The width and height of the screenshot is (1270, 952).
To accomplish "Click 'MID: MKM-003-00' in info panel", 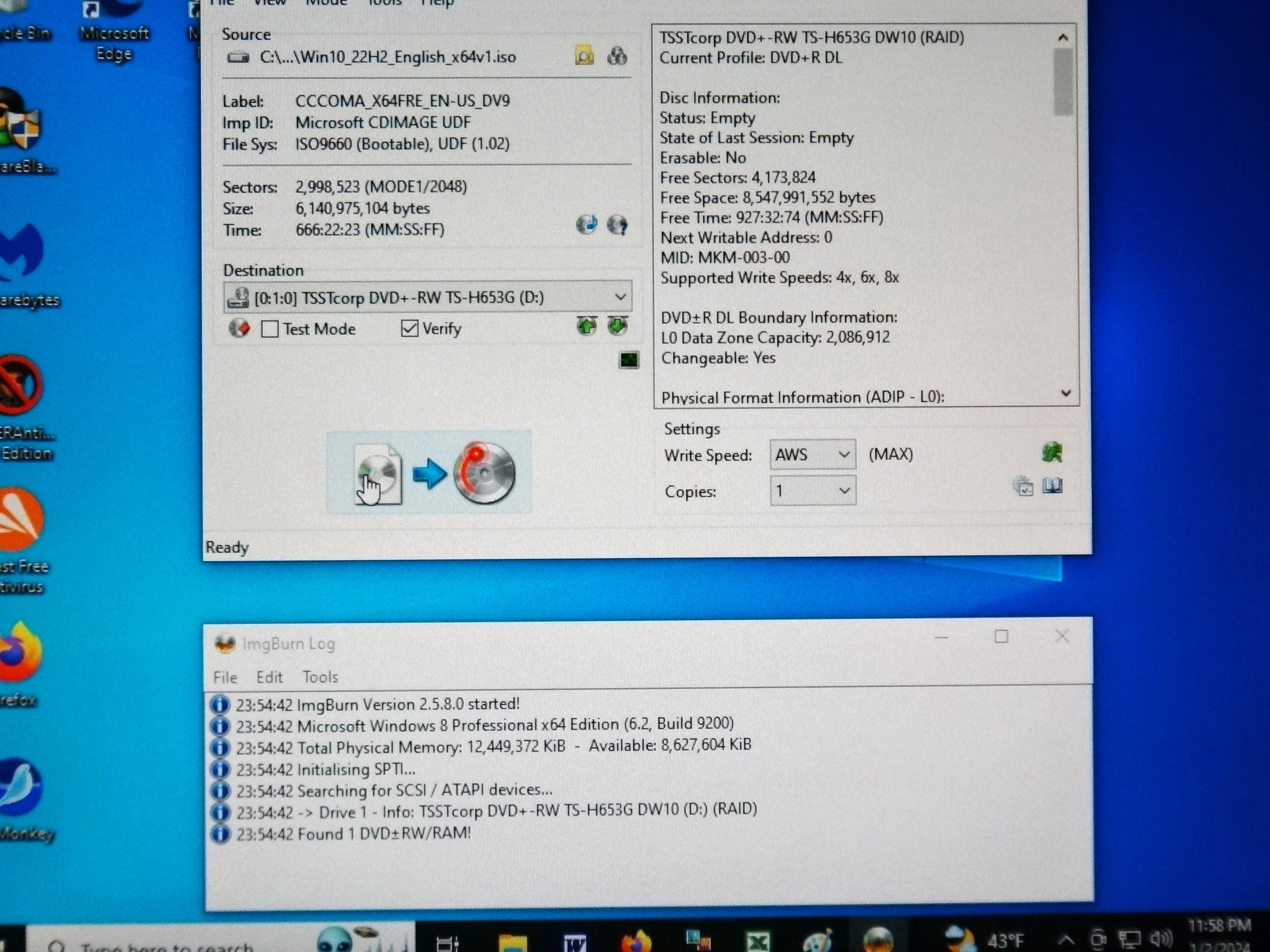I will pos(725,258).
